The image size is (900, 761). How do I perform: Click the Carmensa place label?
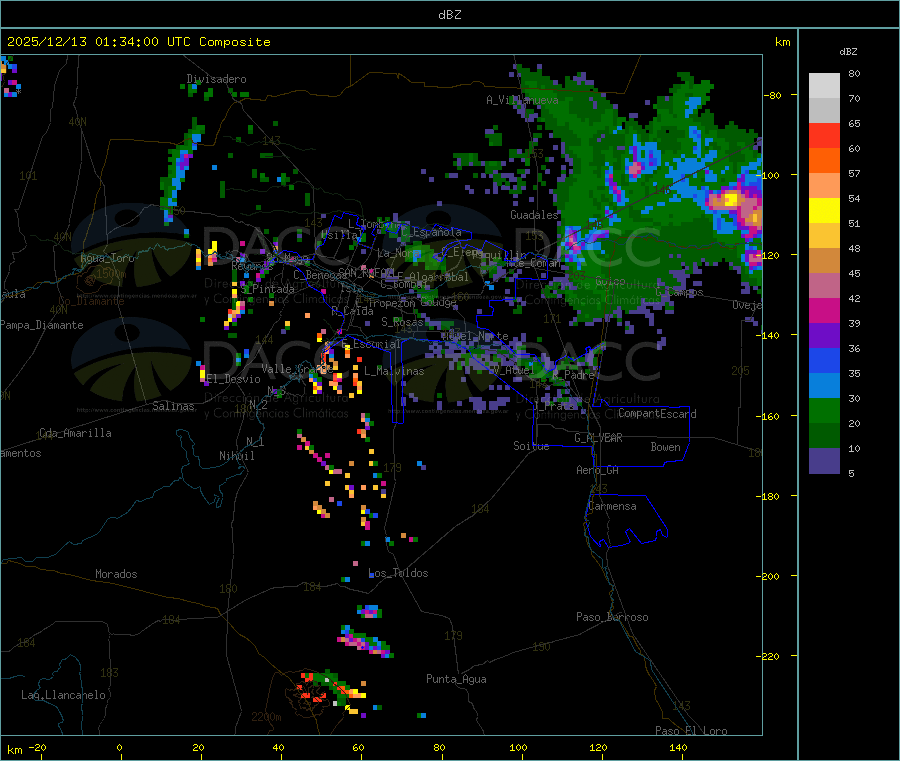[612, 506]
